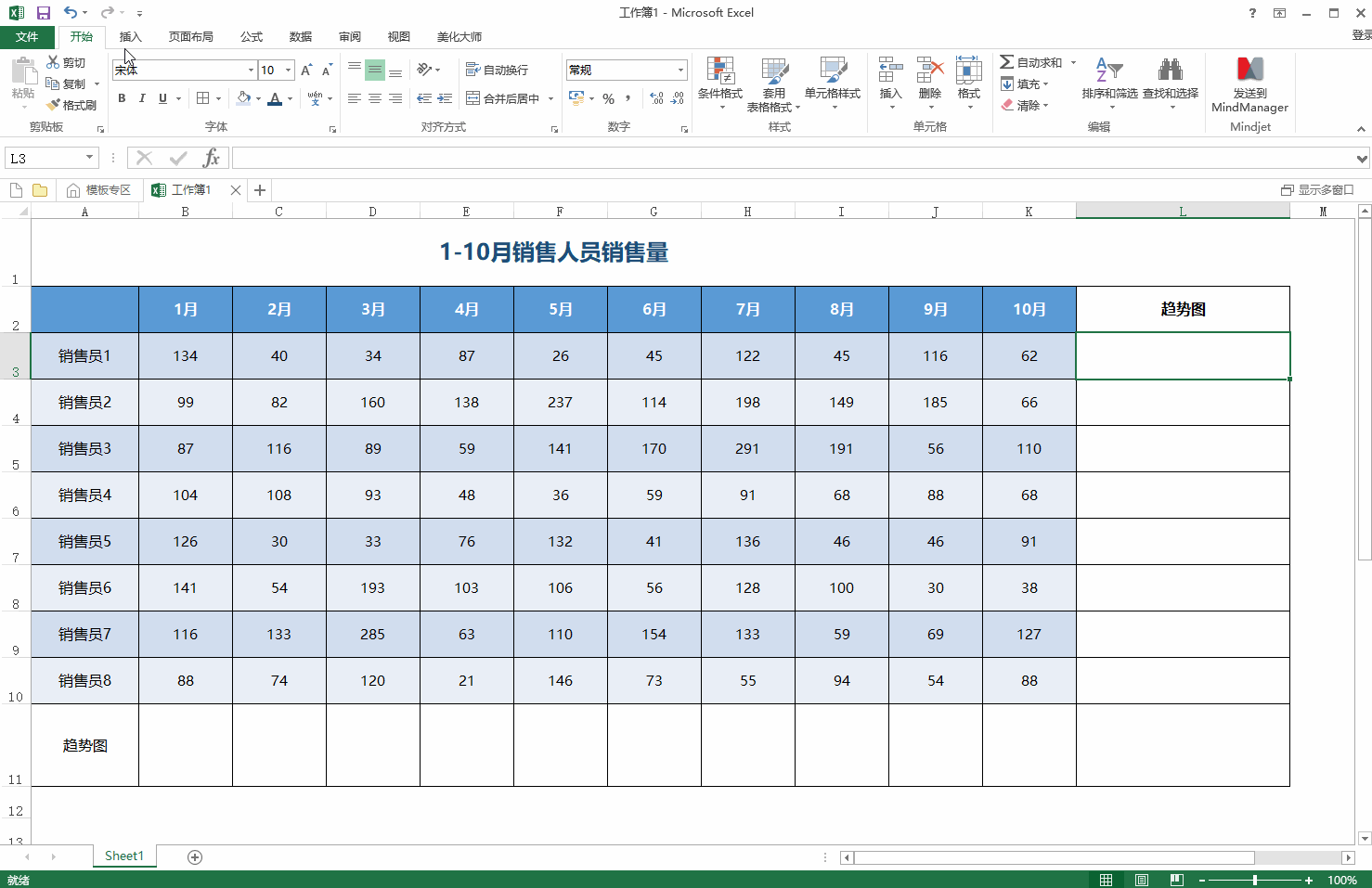
Task: Click the fx insert function icon
Action: coord(212,158)
